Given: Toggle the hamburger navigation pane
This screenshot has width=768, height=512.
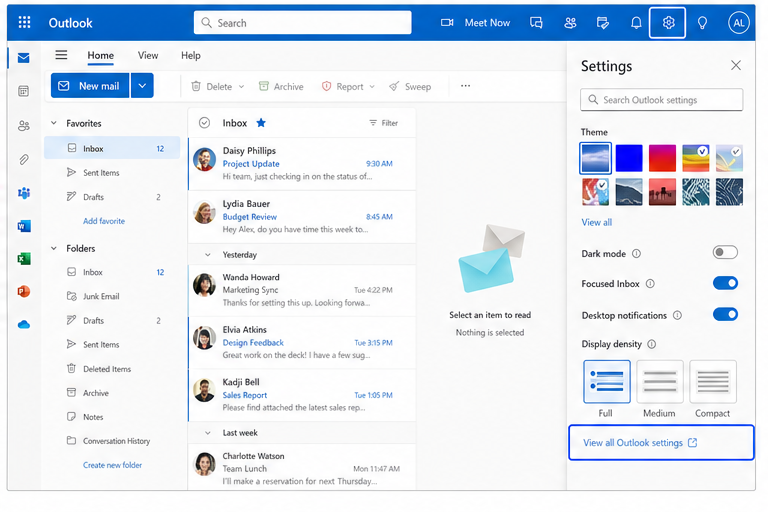Looking at the screenshot, I should [x=61, y=55].
